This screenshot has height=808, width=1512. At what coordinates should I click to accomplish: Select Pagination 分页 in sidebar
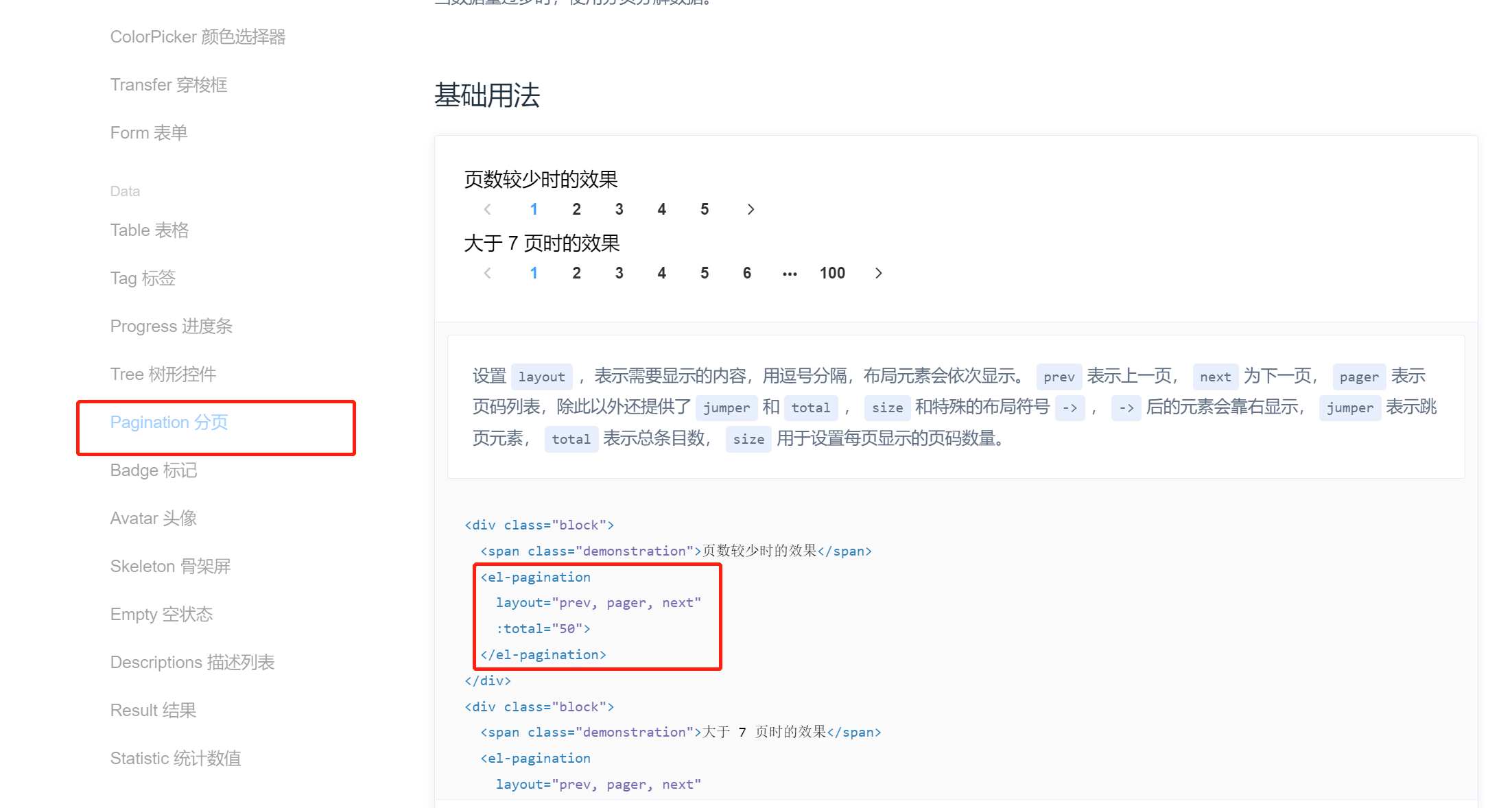[x=169, y=423]
